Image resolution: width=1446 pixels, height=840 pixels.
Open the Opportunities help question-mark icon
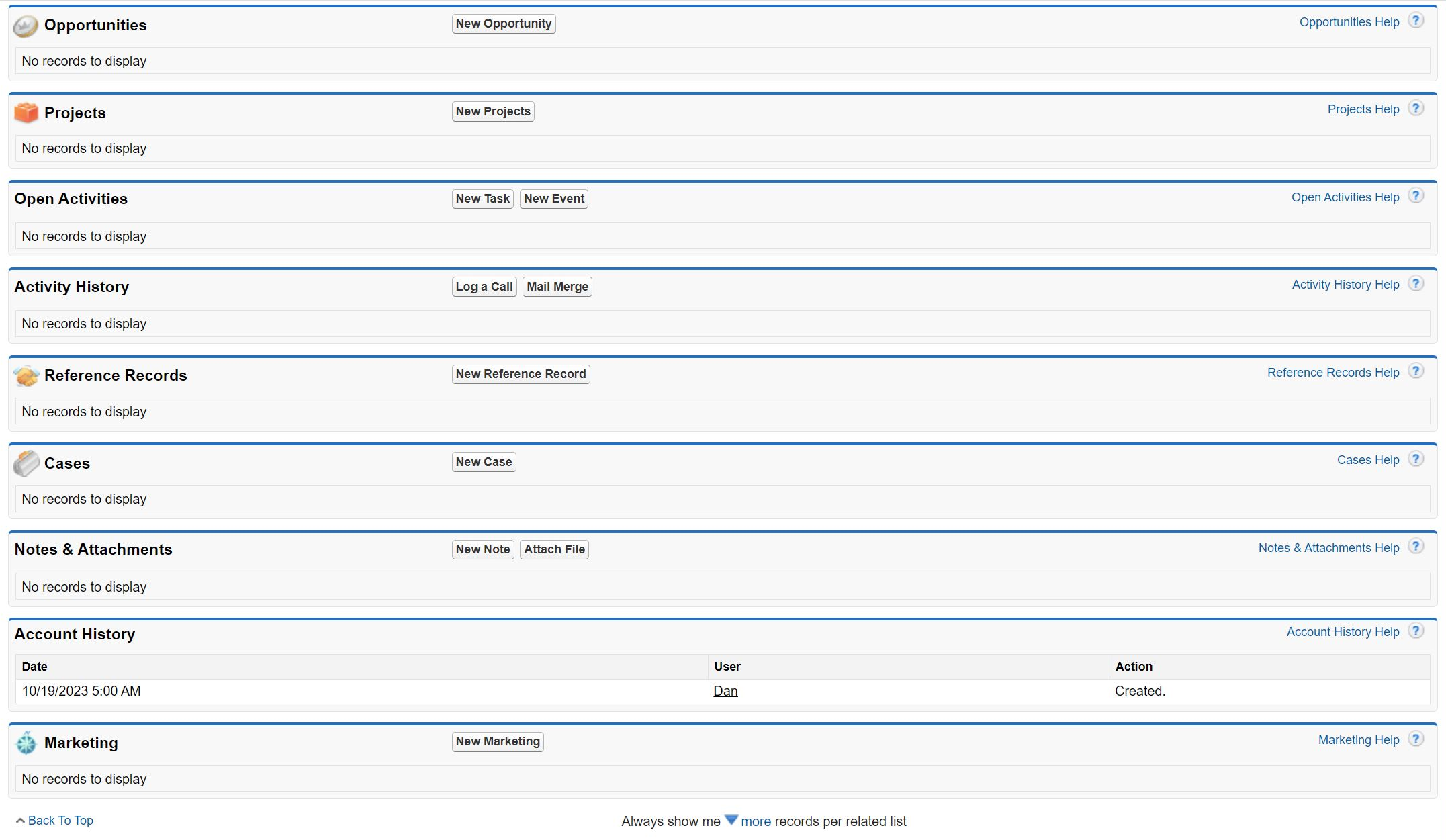click(x=1416, y=21)
